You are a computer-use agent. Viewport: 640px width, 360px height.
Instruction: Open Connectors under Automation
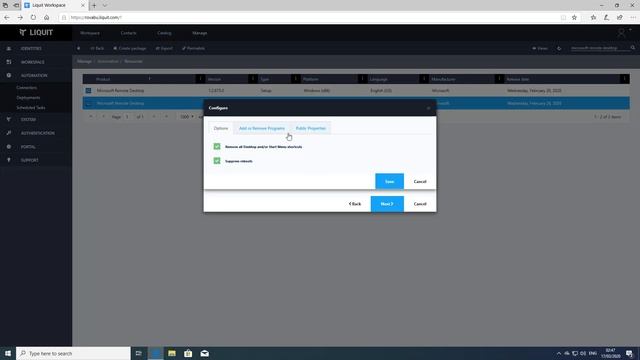click(27, 88)
